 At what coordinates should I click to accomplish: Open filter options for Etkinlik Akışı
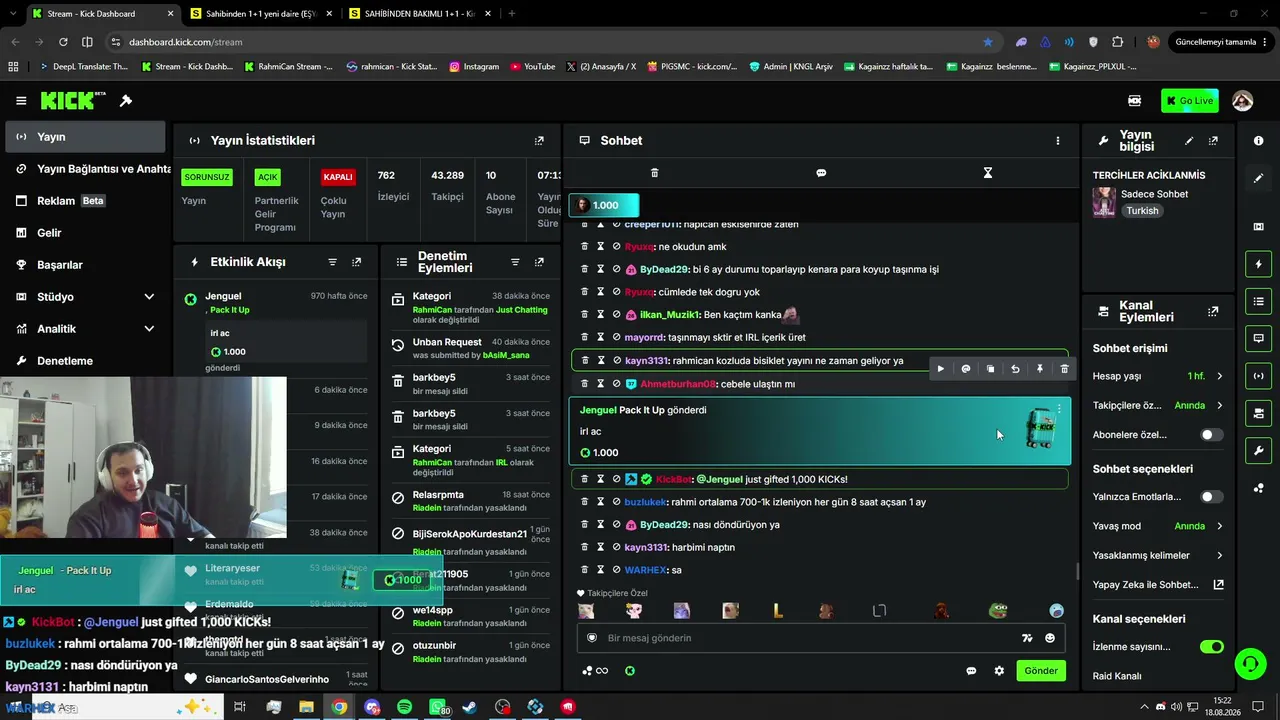click(x=333, y=262)
